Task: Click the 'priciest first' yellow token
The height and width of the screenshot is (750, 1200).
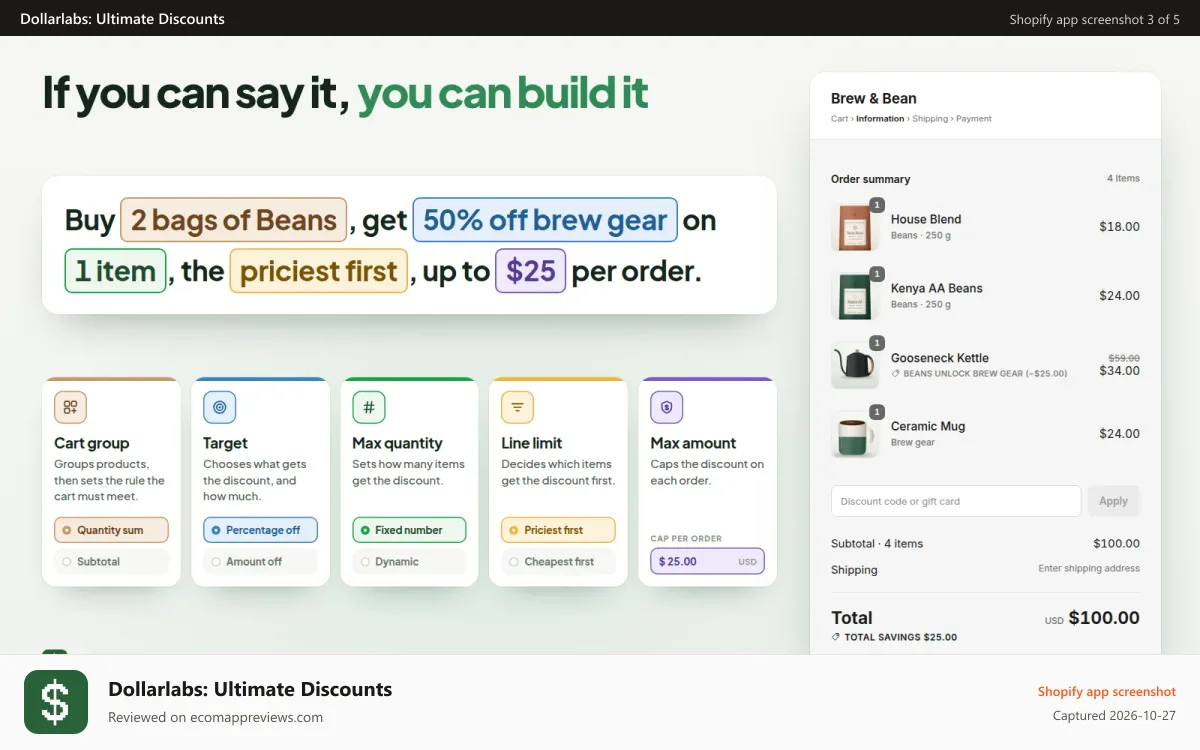Action: pos(319,271)
